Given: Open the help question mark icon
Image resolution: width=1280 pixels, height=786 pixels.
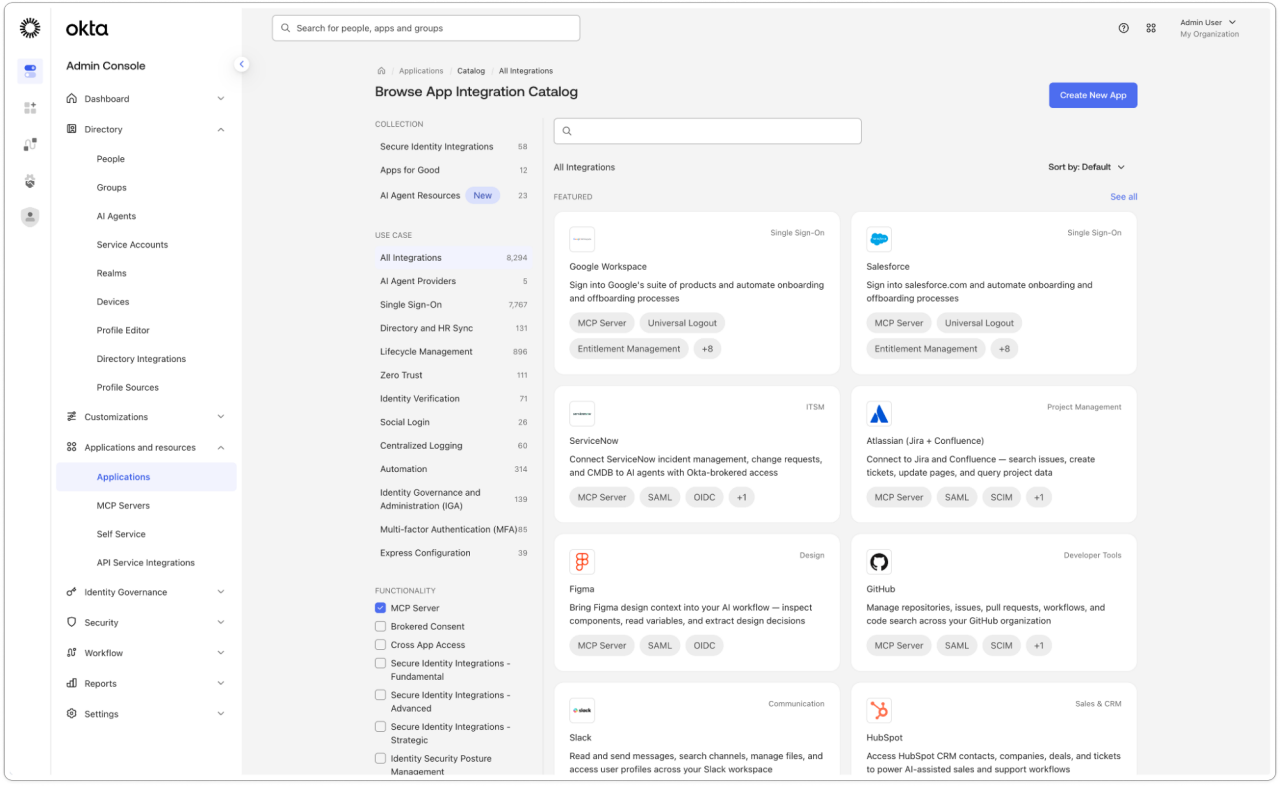Looking at the screenshot, I should click(1124, 28).
